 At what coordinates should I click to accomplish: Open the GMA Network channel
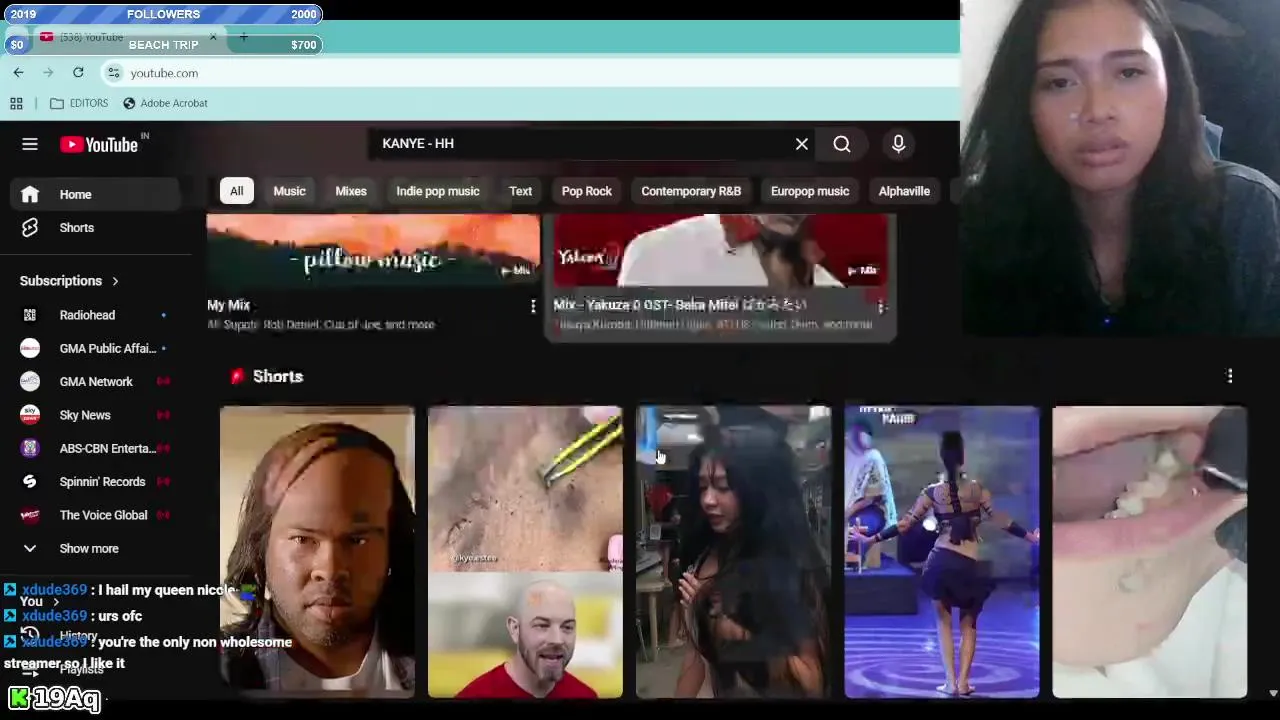(95, 382)
